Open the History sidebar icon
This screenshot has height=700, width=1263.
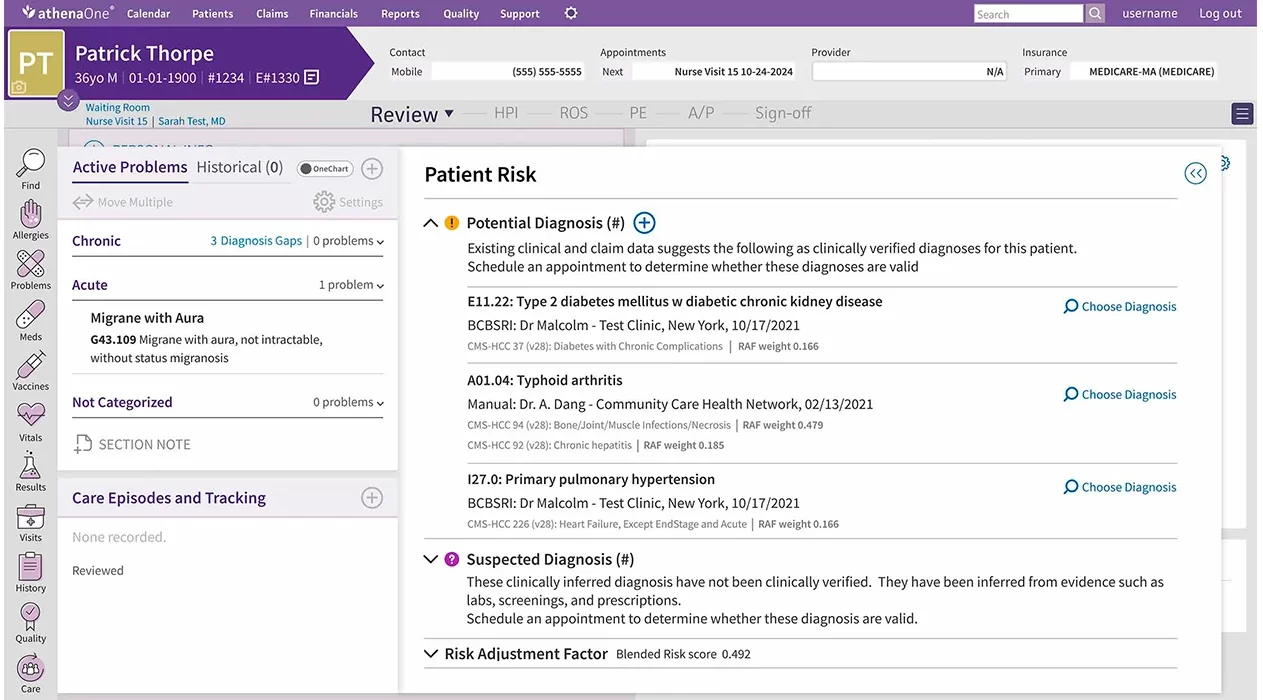pyautogui.click(x=30, y=565)
